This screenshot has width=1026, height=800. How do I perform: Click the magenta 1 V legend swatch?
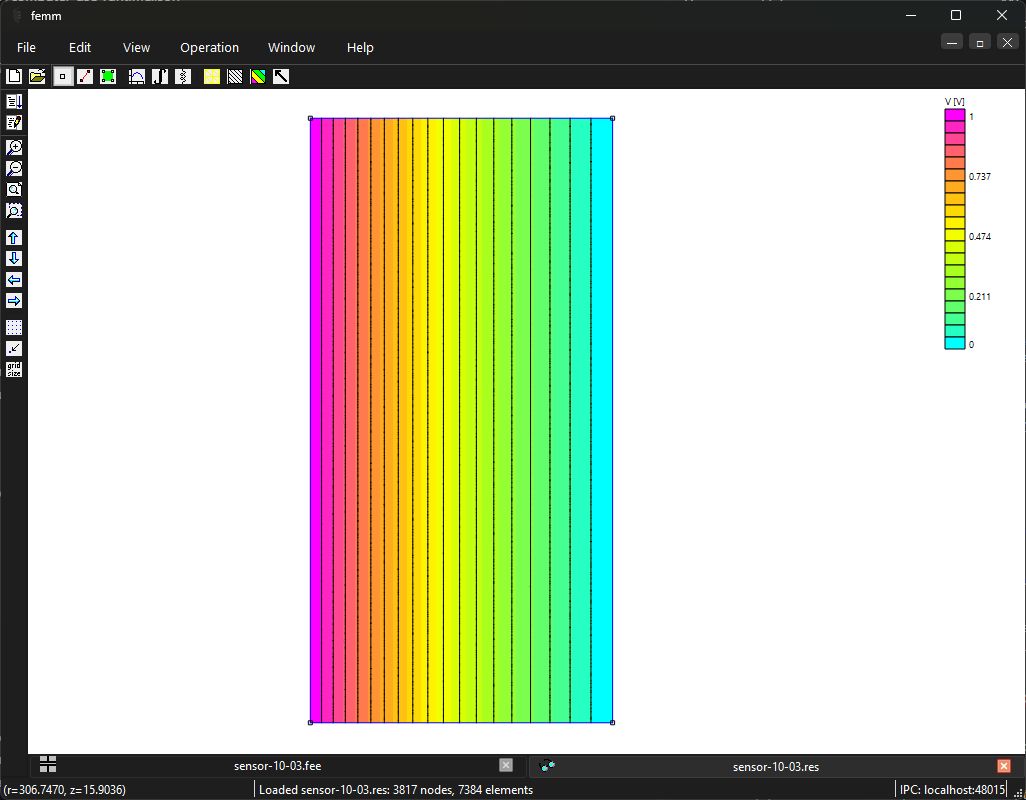(x=955, y=115)
